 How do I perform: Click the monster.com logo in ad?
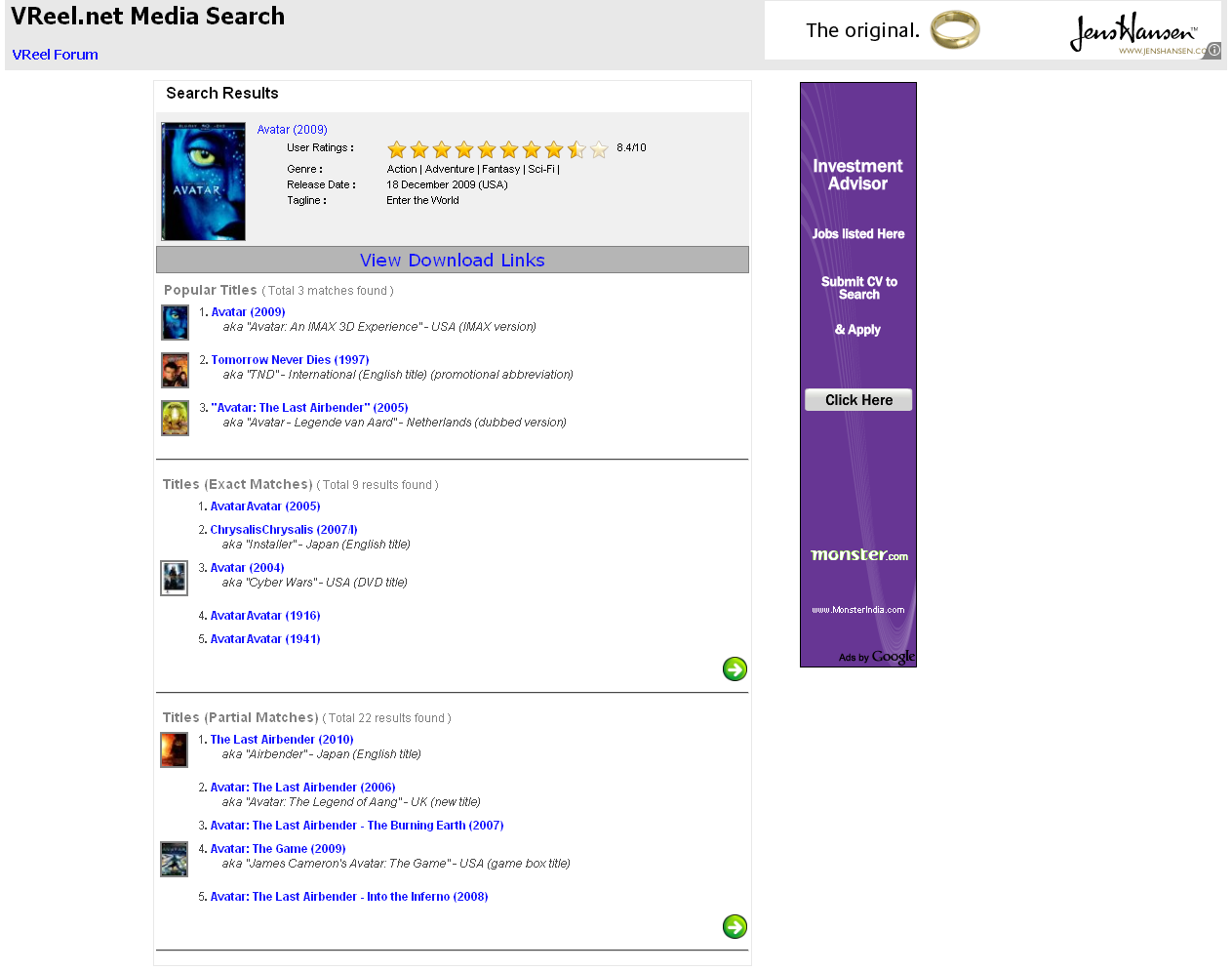(858, 554)
